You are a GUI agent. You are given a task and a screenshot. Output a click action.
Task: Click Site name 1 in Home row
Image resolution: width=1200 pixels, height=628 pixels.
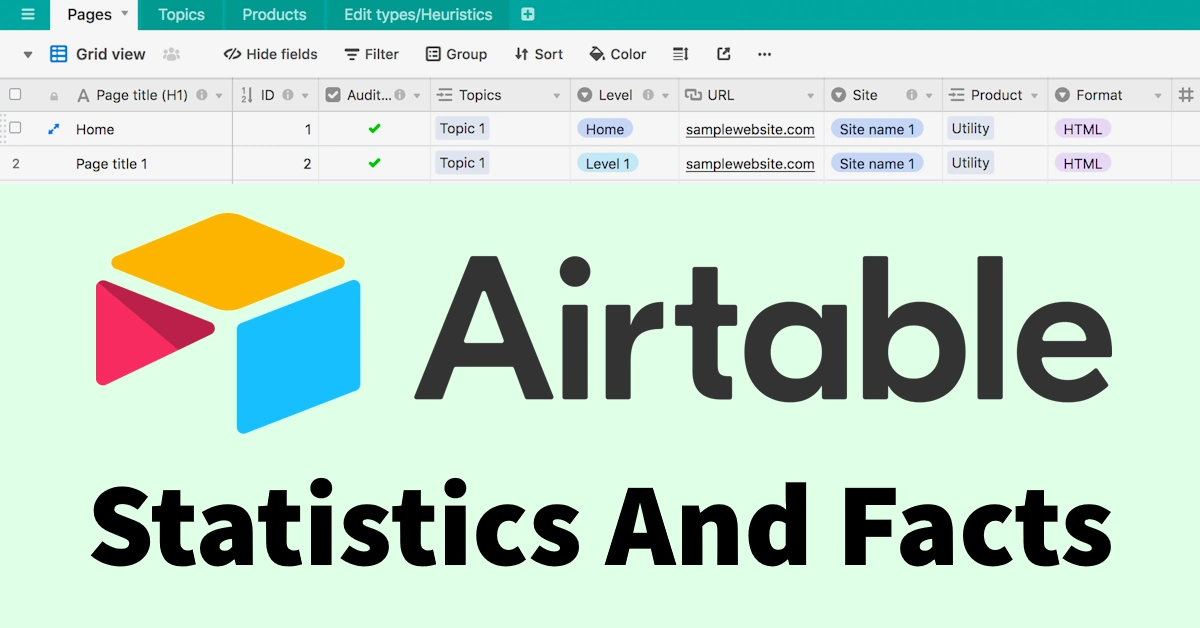(x=877, y=129)
